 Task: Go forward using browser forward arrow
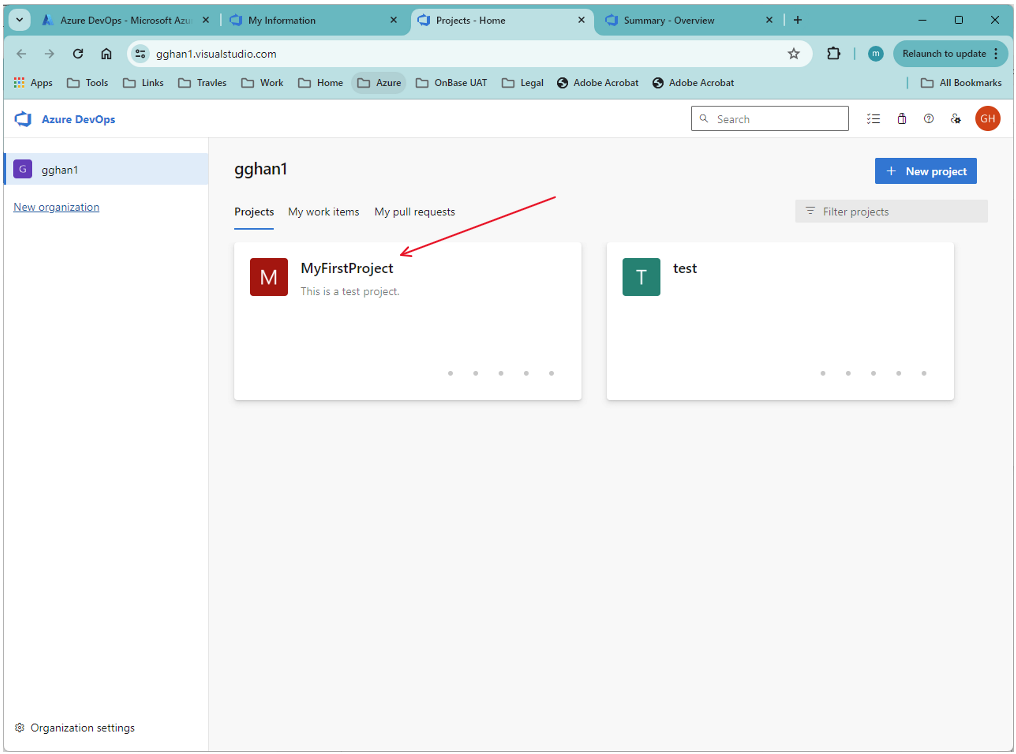49,54
